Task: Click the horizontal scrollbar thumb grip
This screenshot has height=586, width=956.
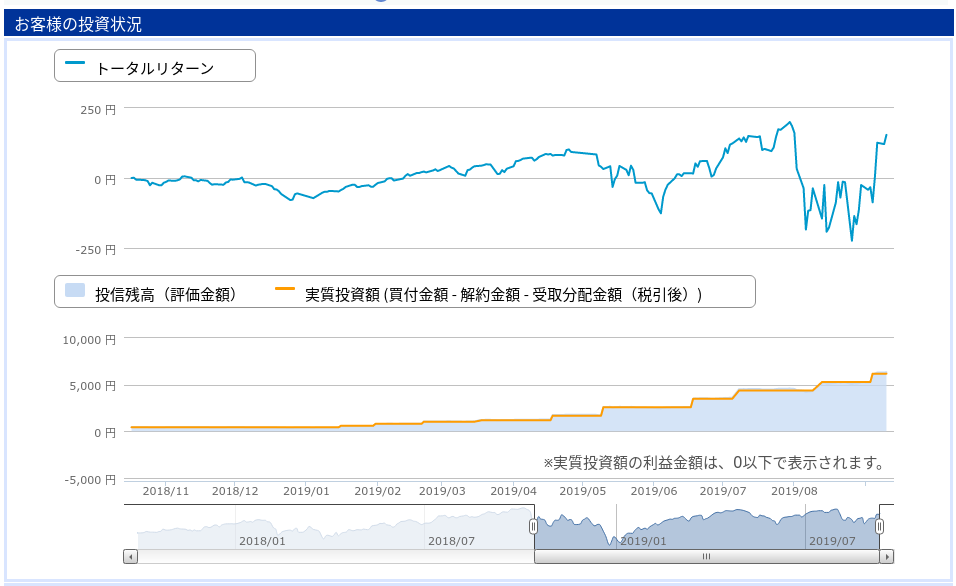Action: [x=706, y=556]
